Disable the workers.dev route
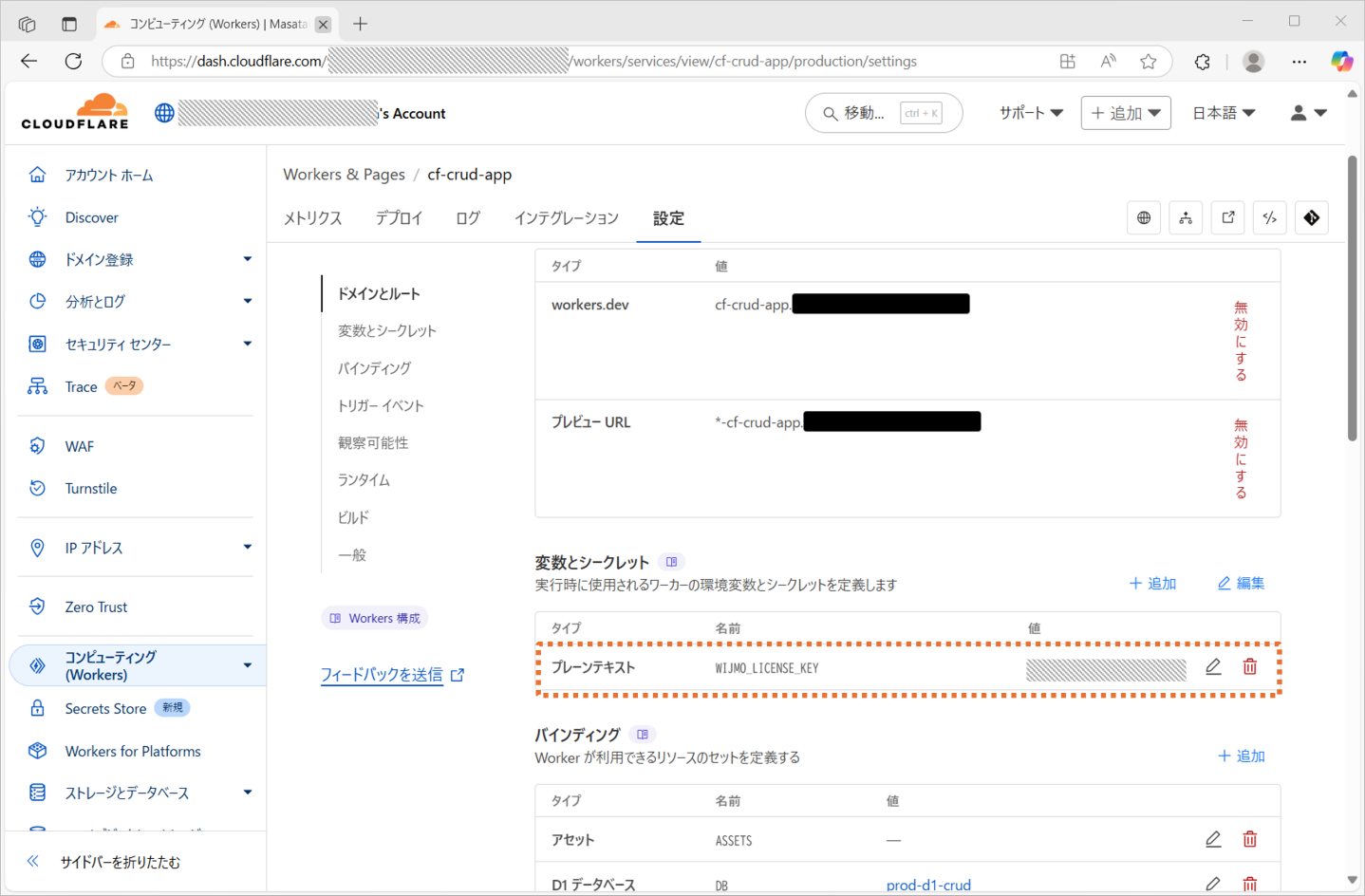The image size is (1365, 896). coord(1241,341)
